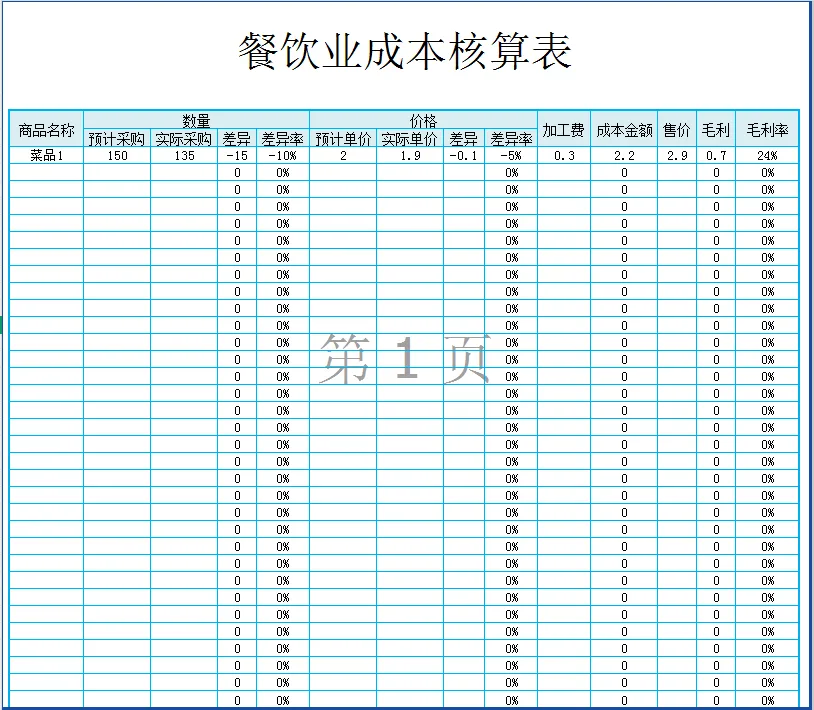The width and height of the screenshot is (814, 710).
Task: Click the price difference rate cell -5%
Action: pyautogui.click(x=511, y=155)
